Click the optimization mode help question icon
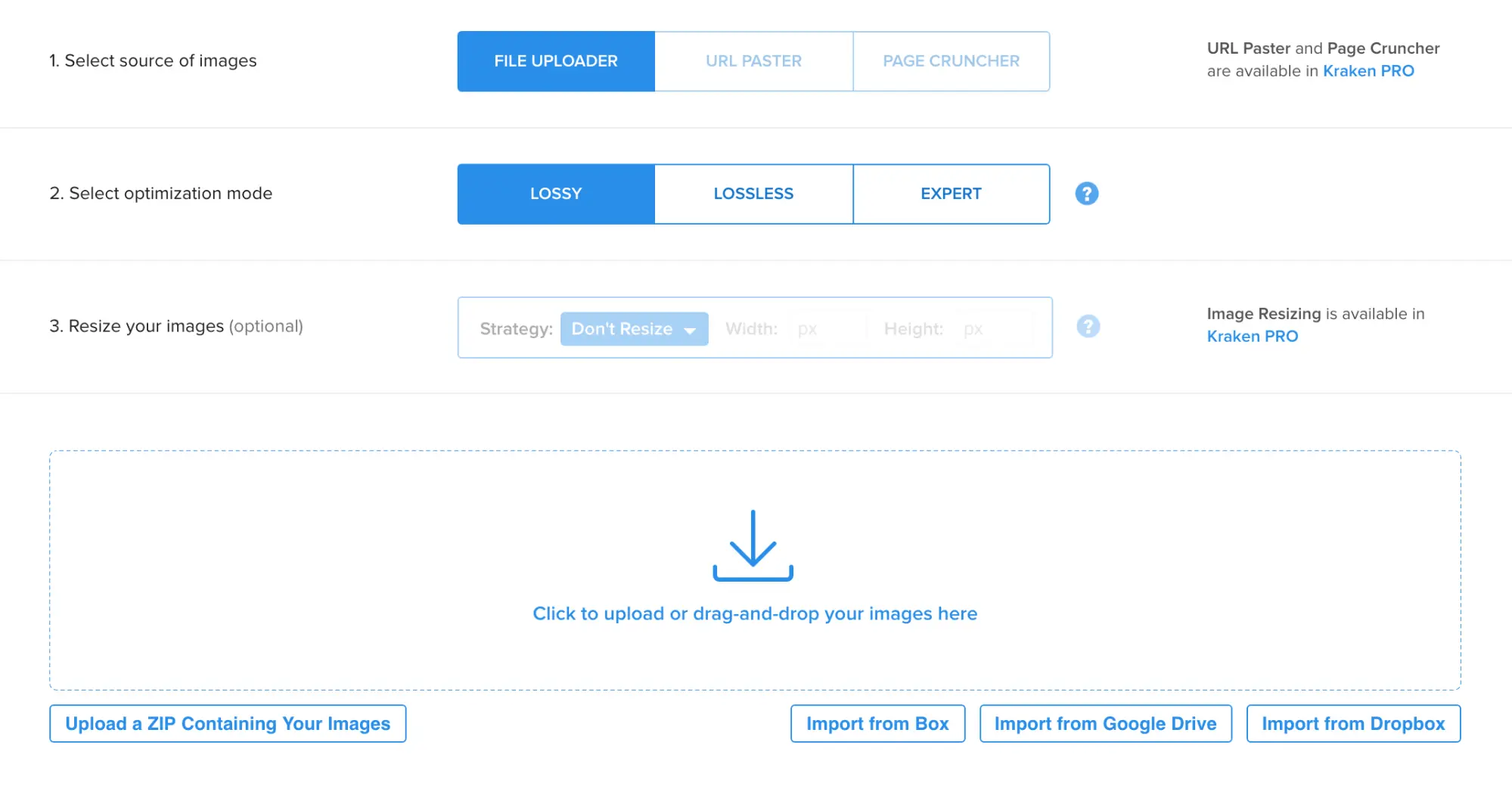 click(1087, 194)
